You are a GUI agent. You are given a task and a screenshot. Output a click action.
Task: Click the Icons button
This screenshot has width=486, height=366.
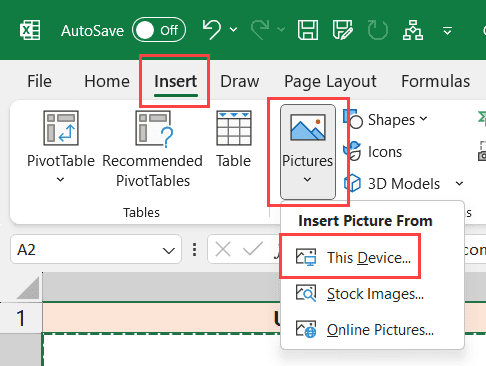coord(373,152)
